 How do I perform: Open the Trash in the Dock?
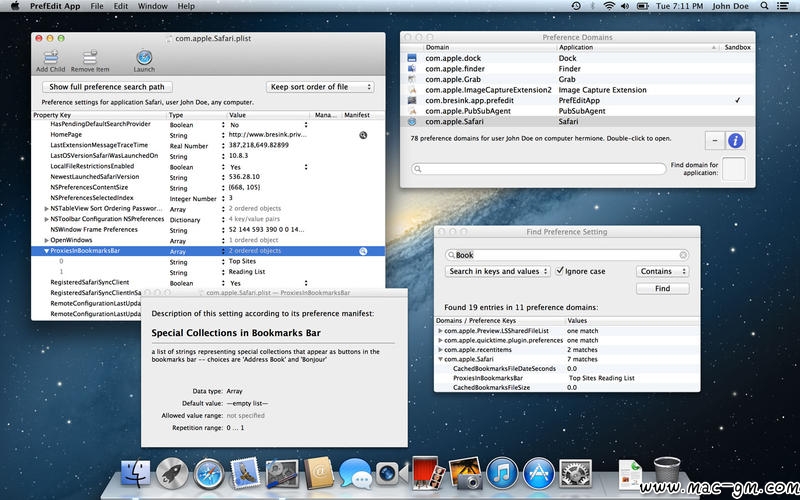tap(667, 472)
